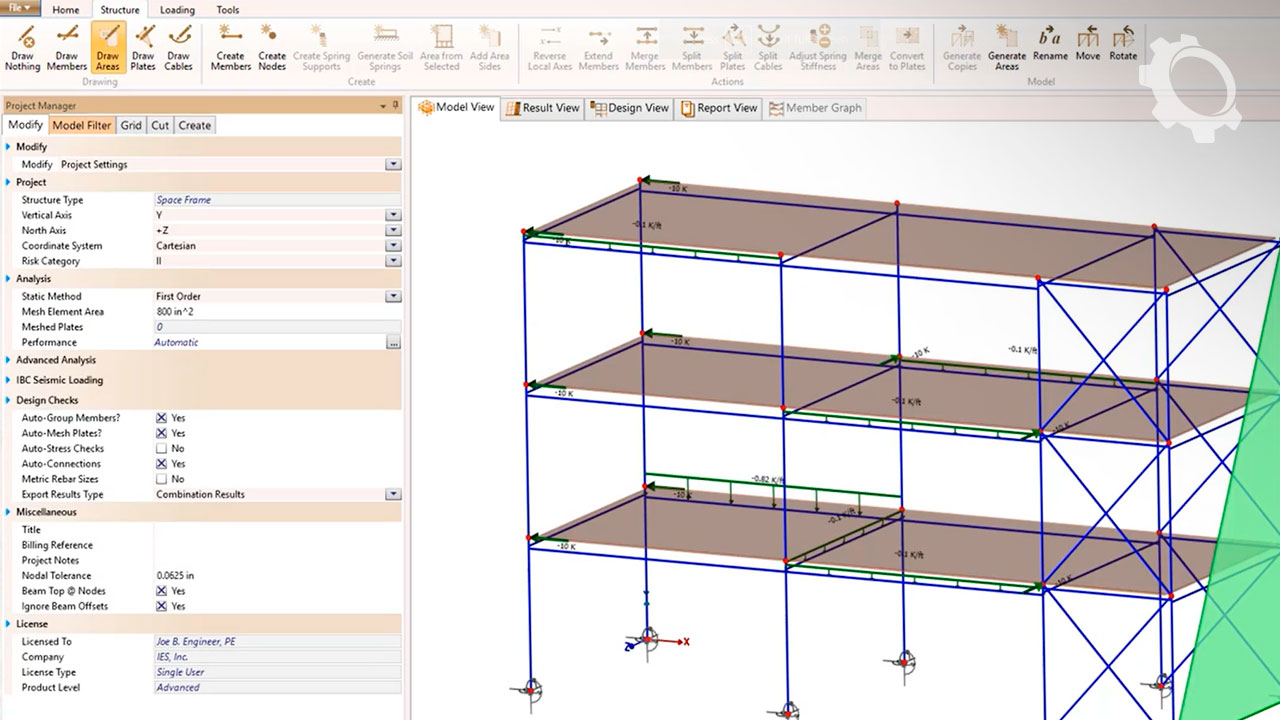Open the Result View tab
This screenshot has height=720, width=1280.
click(542, 108)
